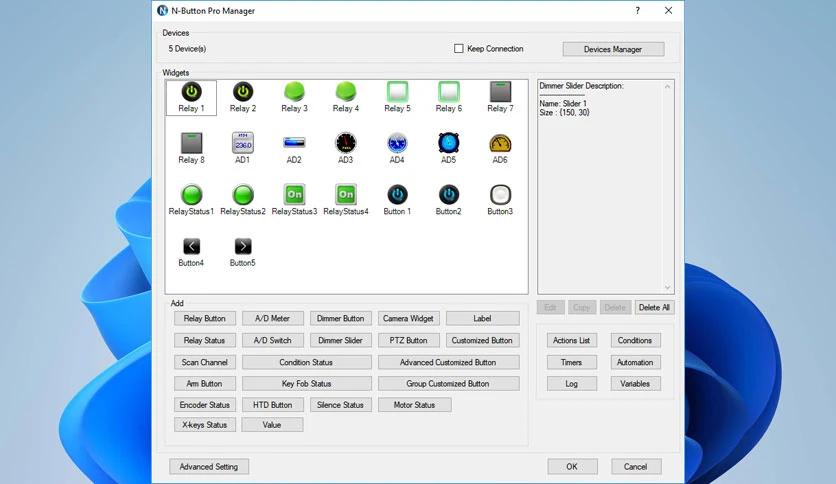This screenshot has width=836, height=484.
Task: Add a Camera Widget
Action: [x=408, y=318]
